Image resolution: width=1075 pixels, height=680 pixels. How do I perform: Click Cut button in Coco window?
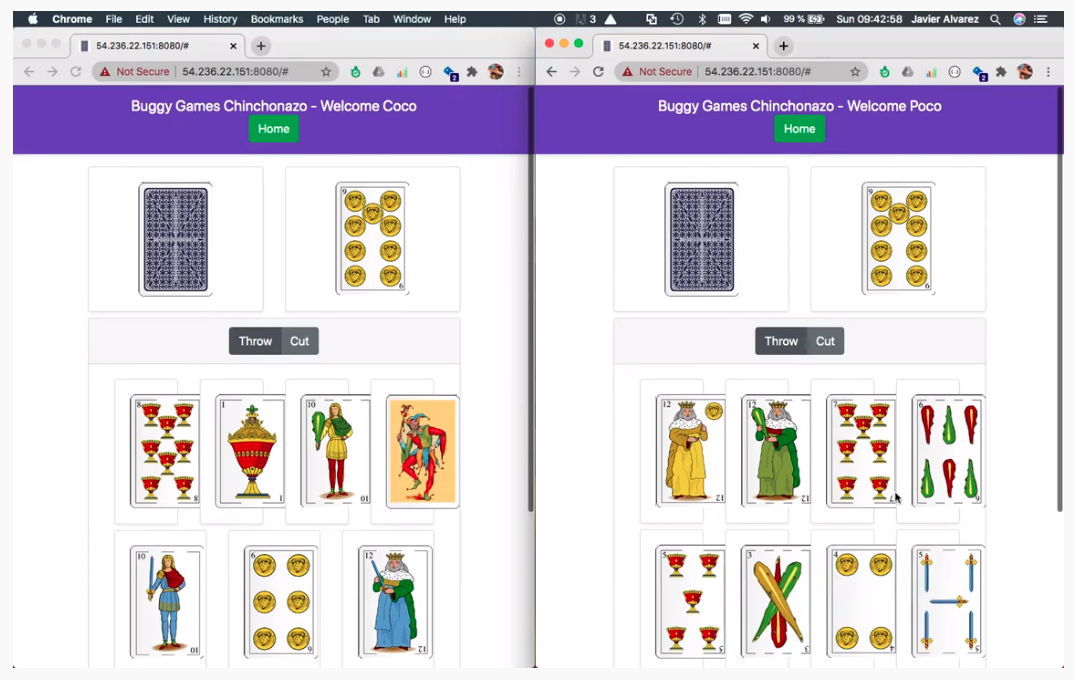[x=300, y=341]
